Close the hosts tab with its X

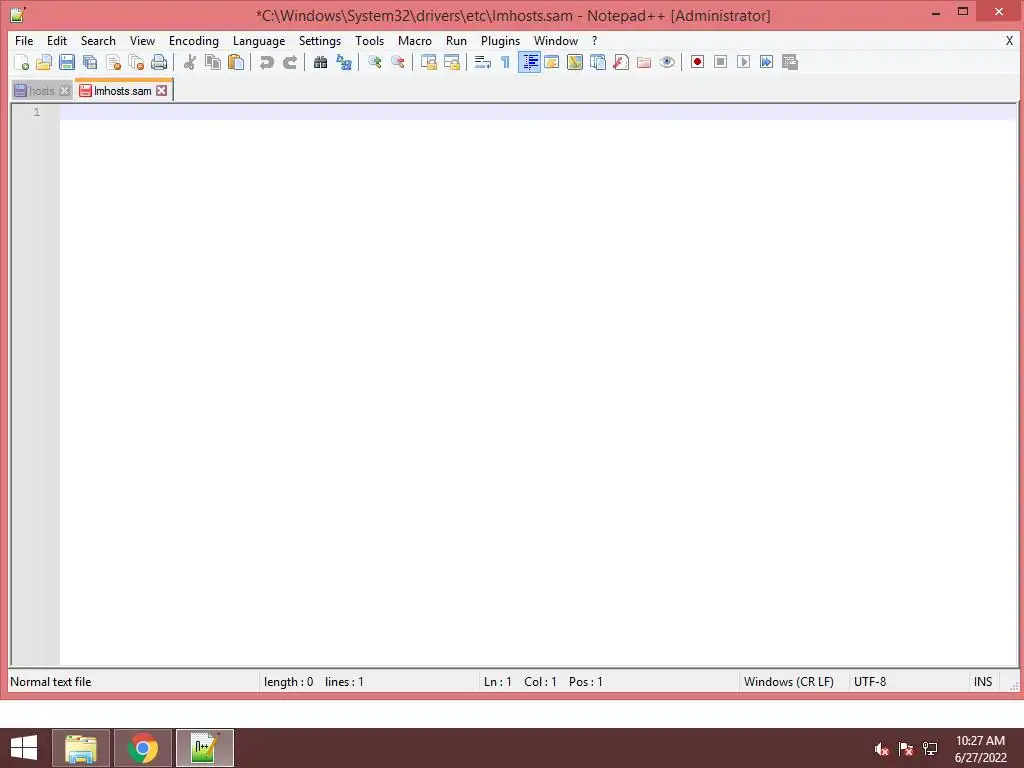65,91
